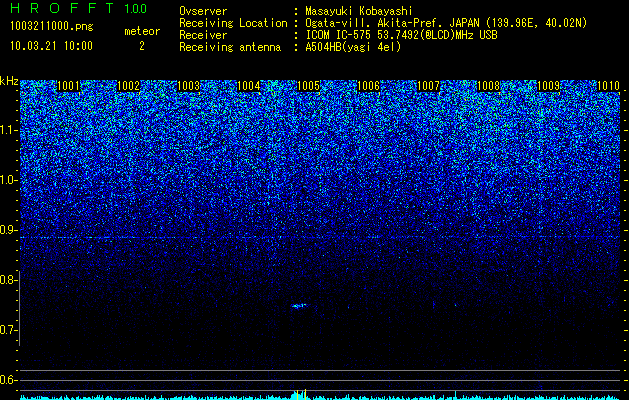Click the ICOM IC-575 receiver frequency text

[401, 35]
